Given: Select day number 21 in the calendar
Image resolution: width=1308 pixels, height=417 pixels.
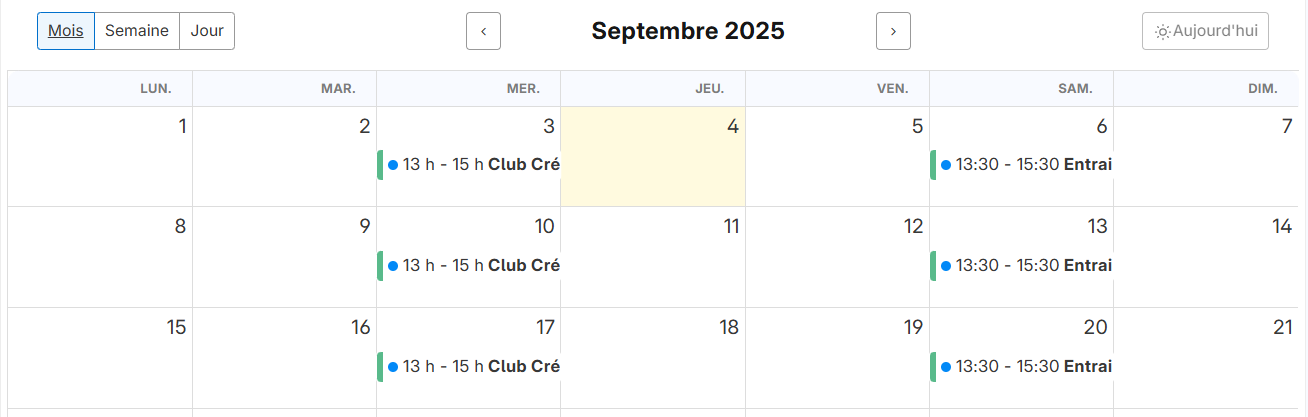Looking at the screenshot, I should pos(1282,328).
